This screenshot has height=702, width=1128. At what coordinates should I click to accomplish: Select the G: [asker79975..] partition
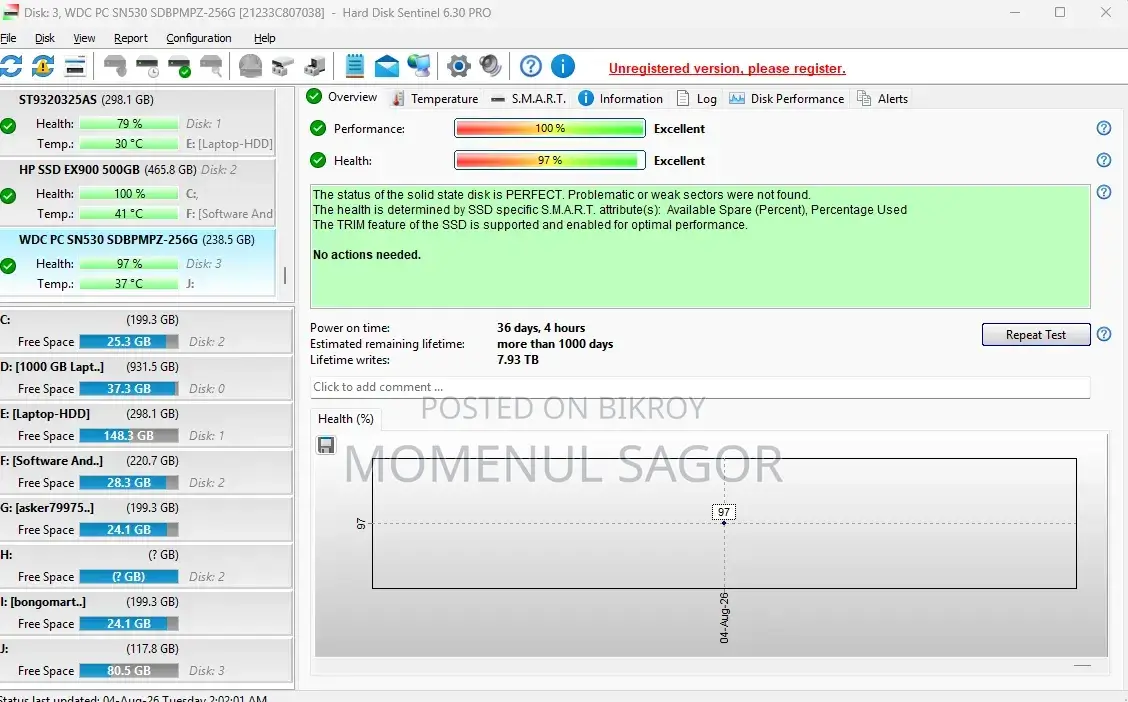146,518
